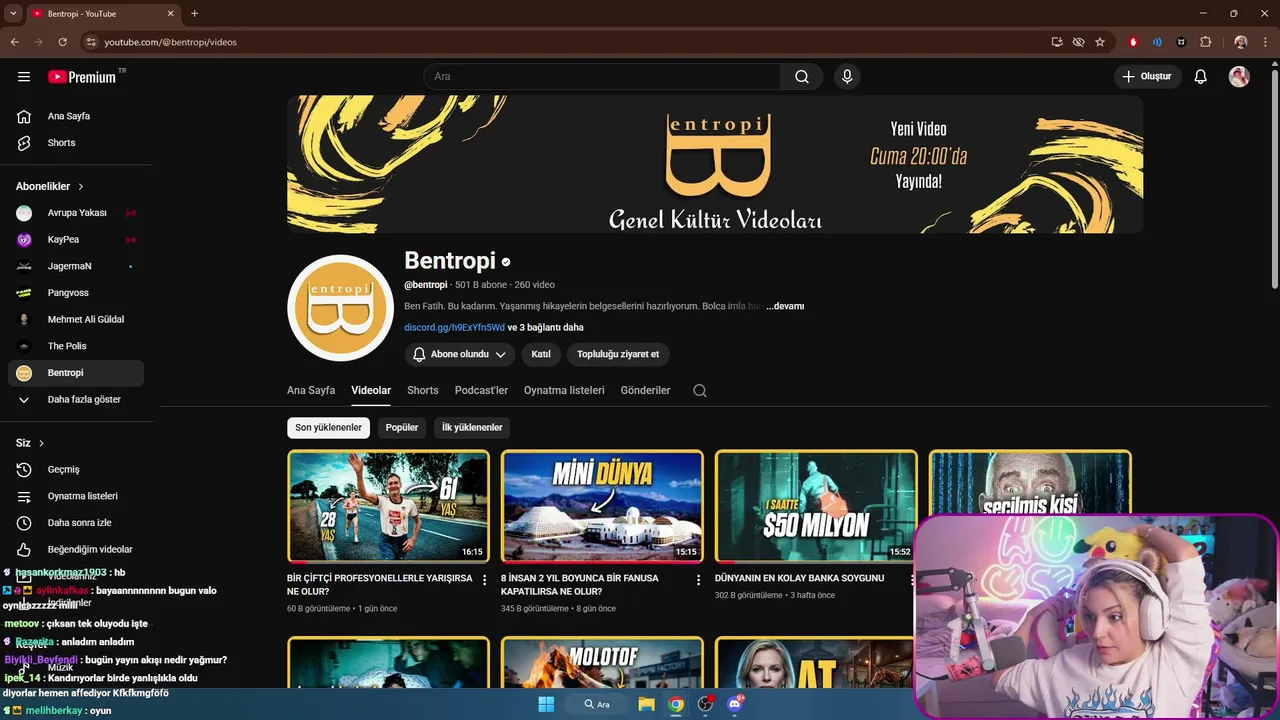This screenshot has height=720, width=1280.
Task: Open the YouTube hamburger guide menu
Action: (x=24, y=77)
